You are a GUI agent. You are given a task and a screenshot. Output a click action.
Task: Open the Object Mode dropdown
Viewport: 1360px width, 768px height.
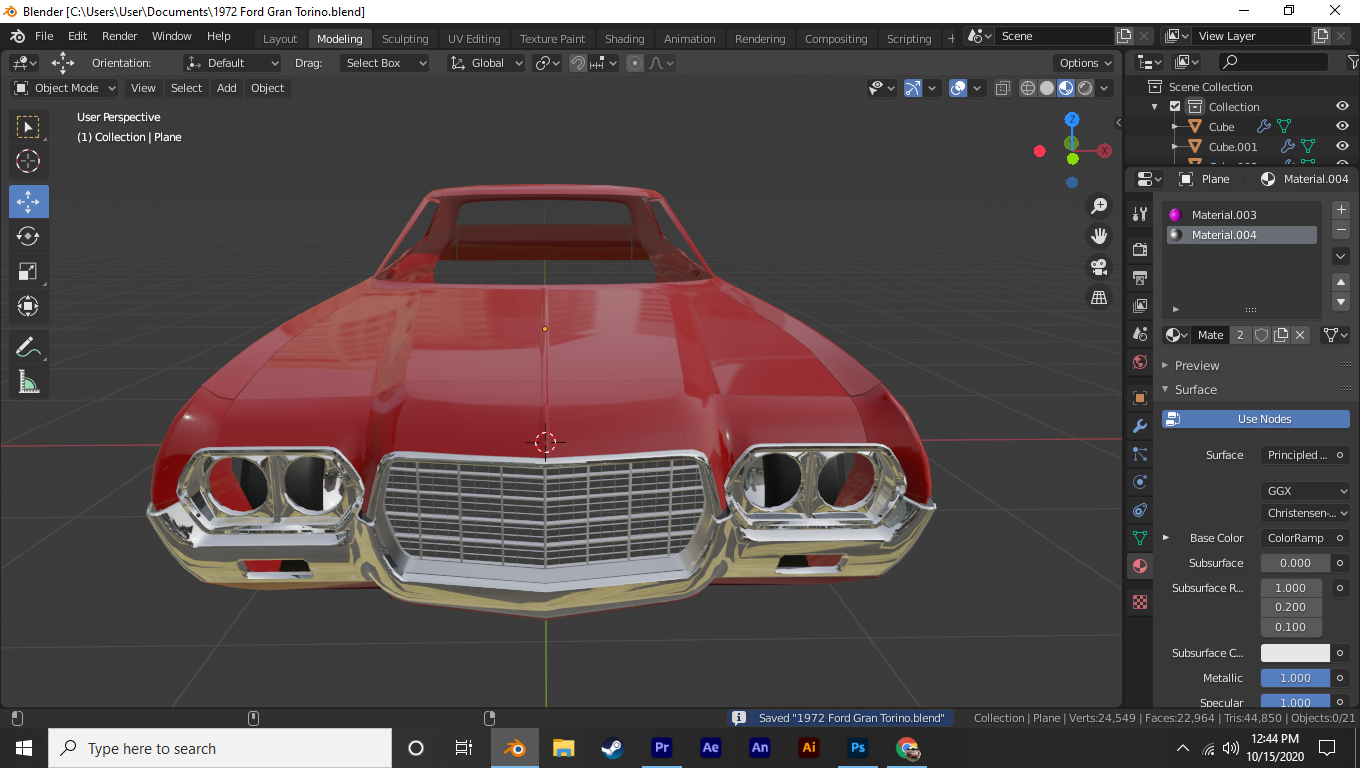coord(65,88)
